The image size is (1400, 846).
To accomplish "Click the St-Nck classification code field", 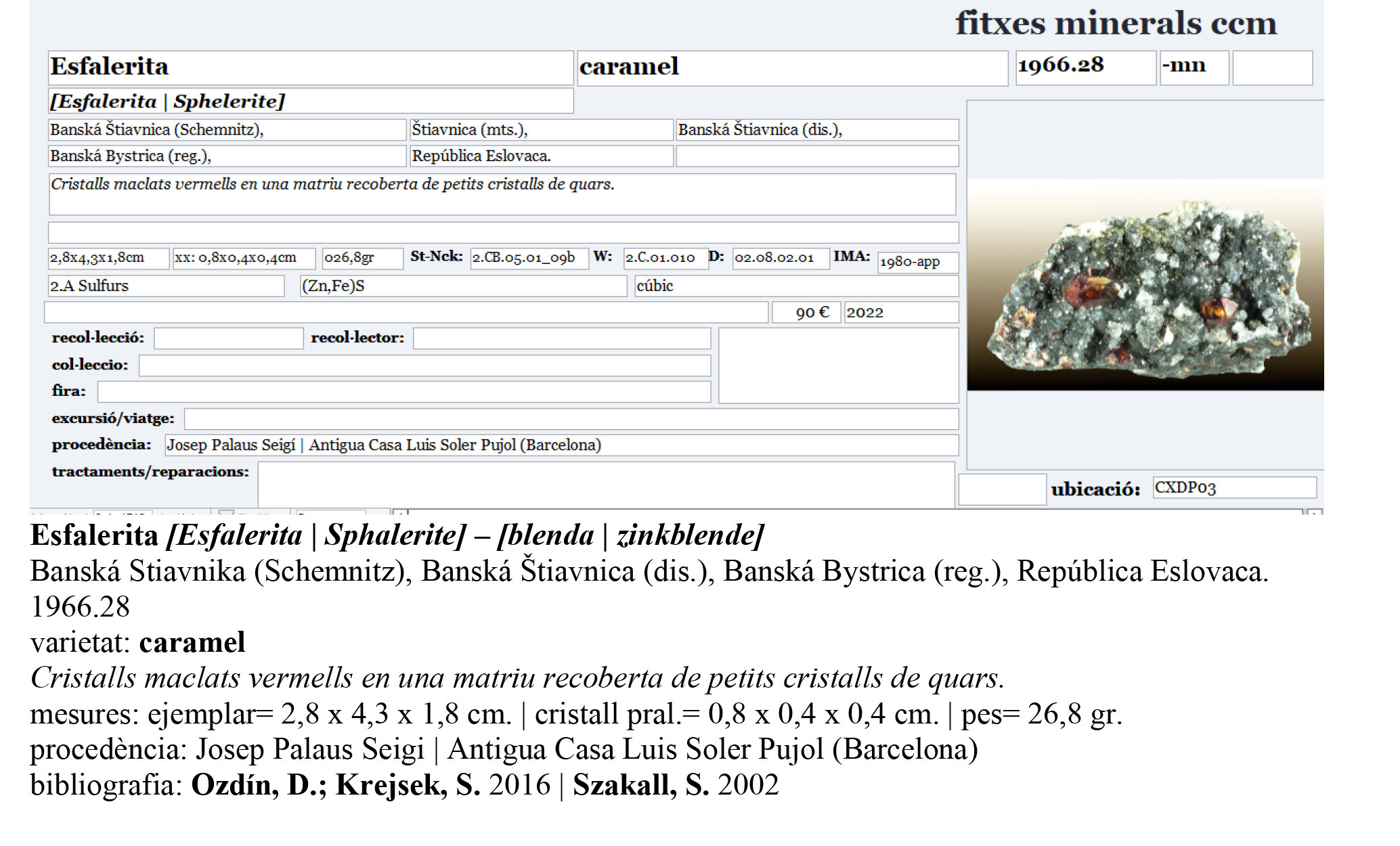I will point(529,258).
